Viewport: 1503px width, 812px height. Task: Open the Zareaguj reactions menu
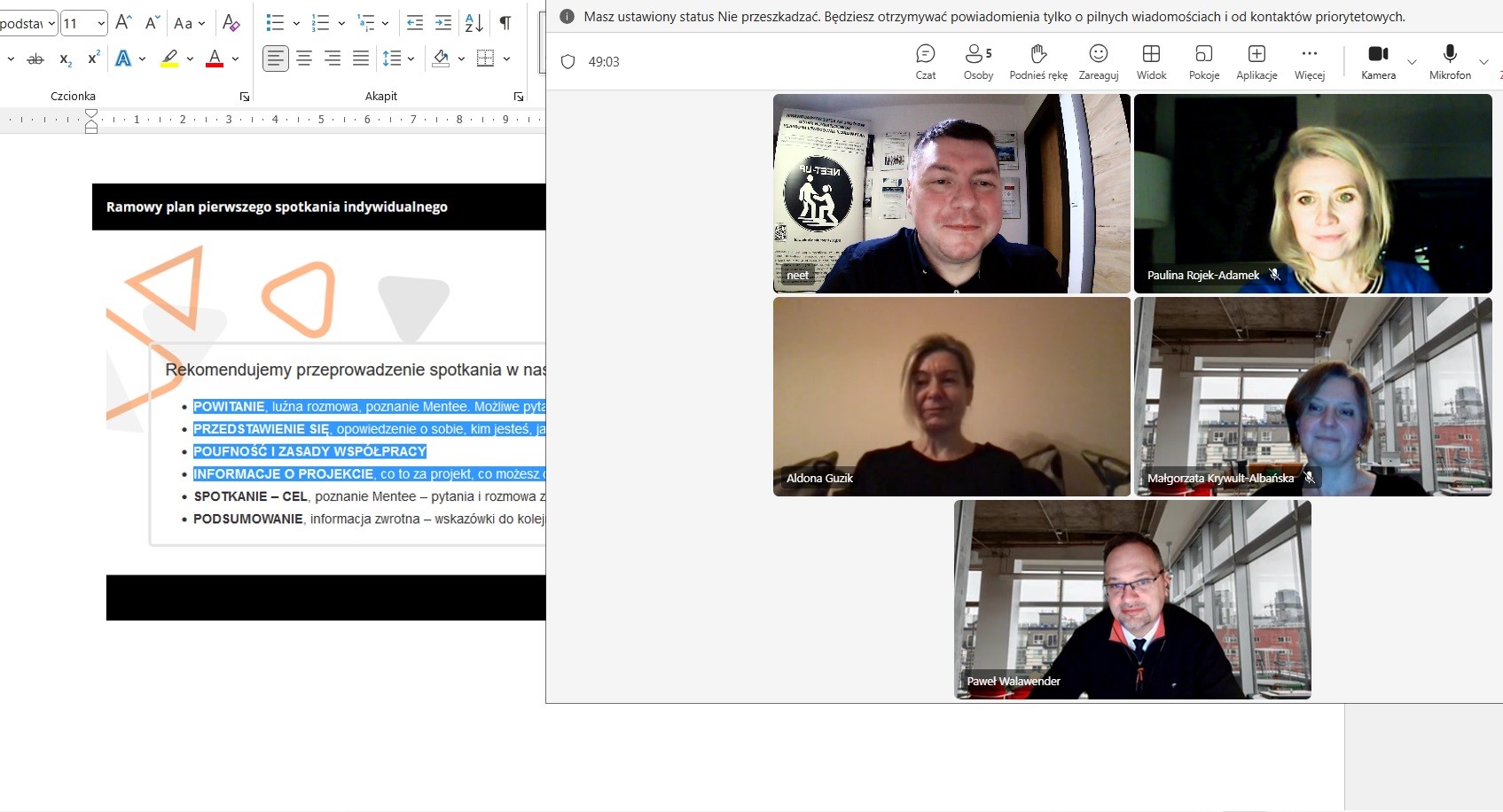(x=1098, y=62)
